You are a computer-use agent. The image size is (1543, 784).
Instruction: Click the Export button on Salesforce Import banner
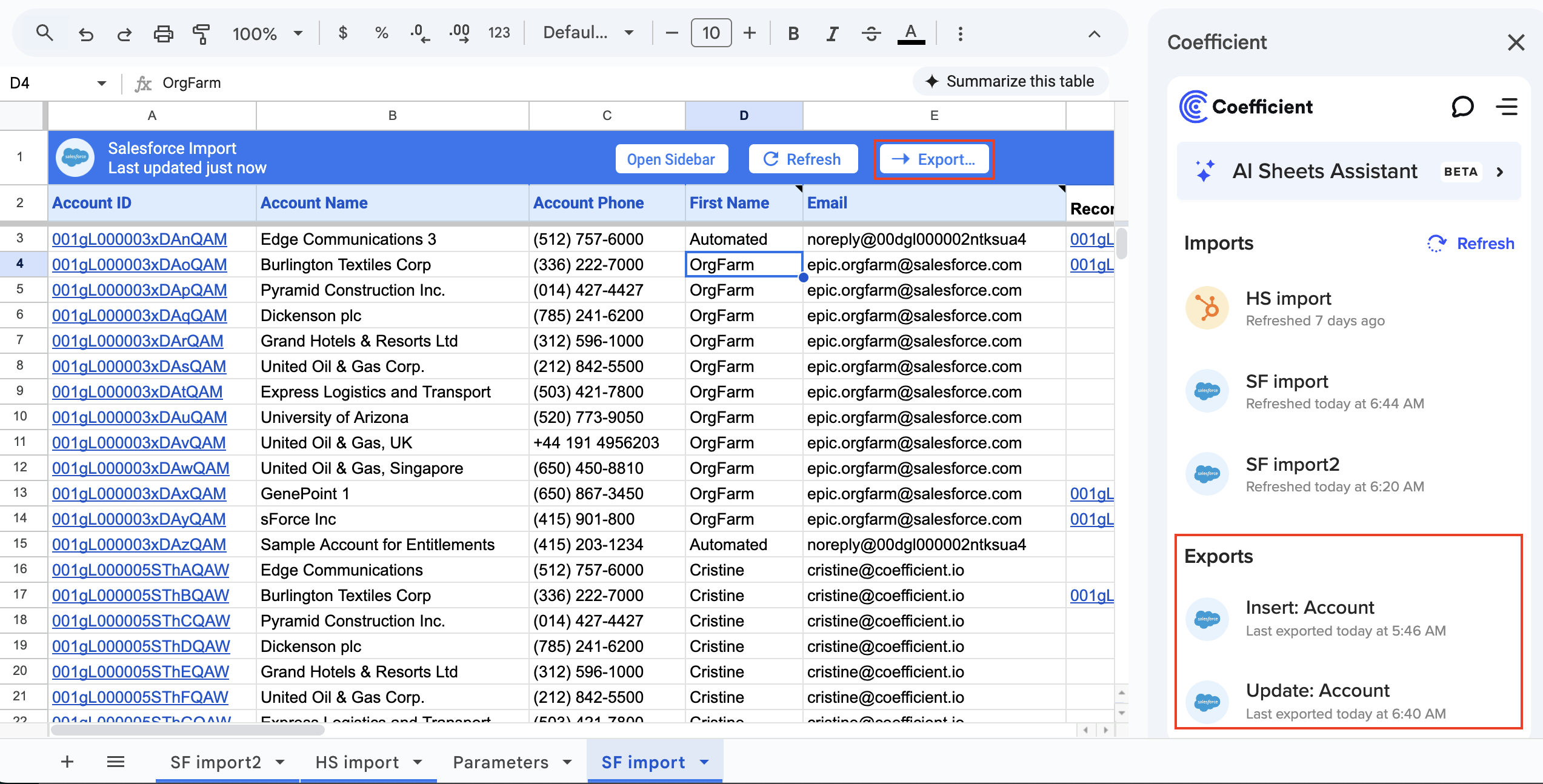click(933, 159)
